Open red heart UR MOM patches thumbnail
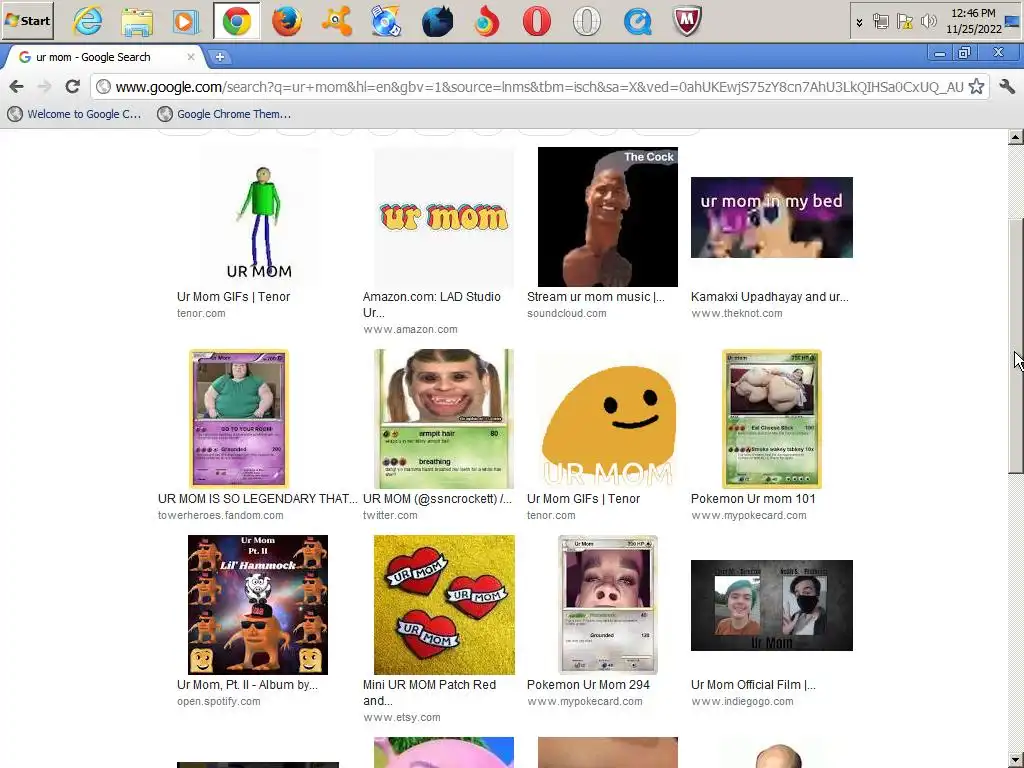This screenshot has height=768, width=1024. point(443,605)
